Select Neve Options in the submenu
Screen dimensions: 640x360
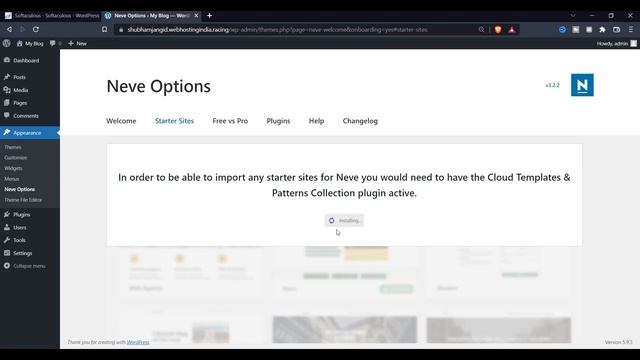pyautogui.click(x=20, y=189)
